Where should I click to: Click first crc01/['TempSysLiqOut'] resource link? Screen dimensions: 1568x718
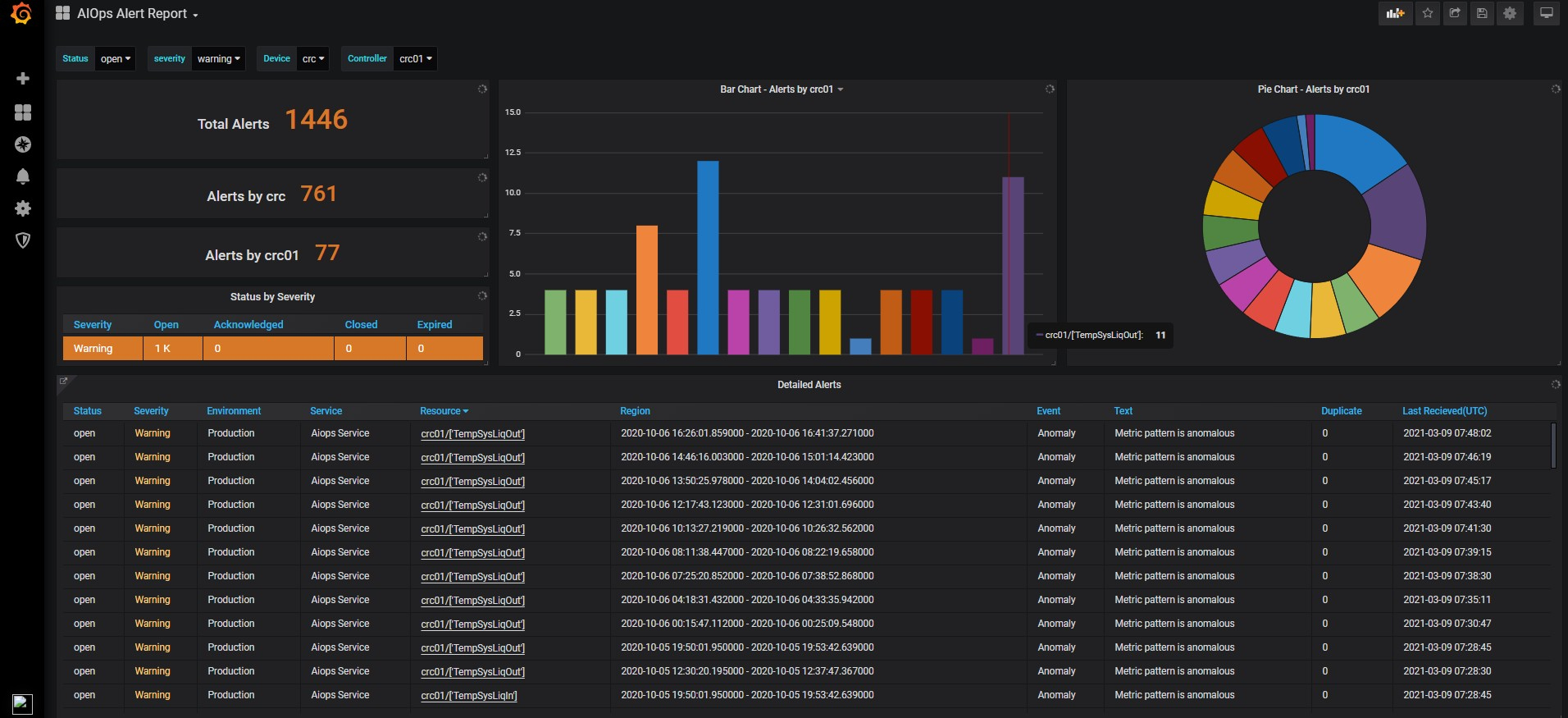tap(472, 434)
